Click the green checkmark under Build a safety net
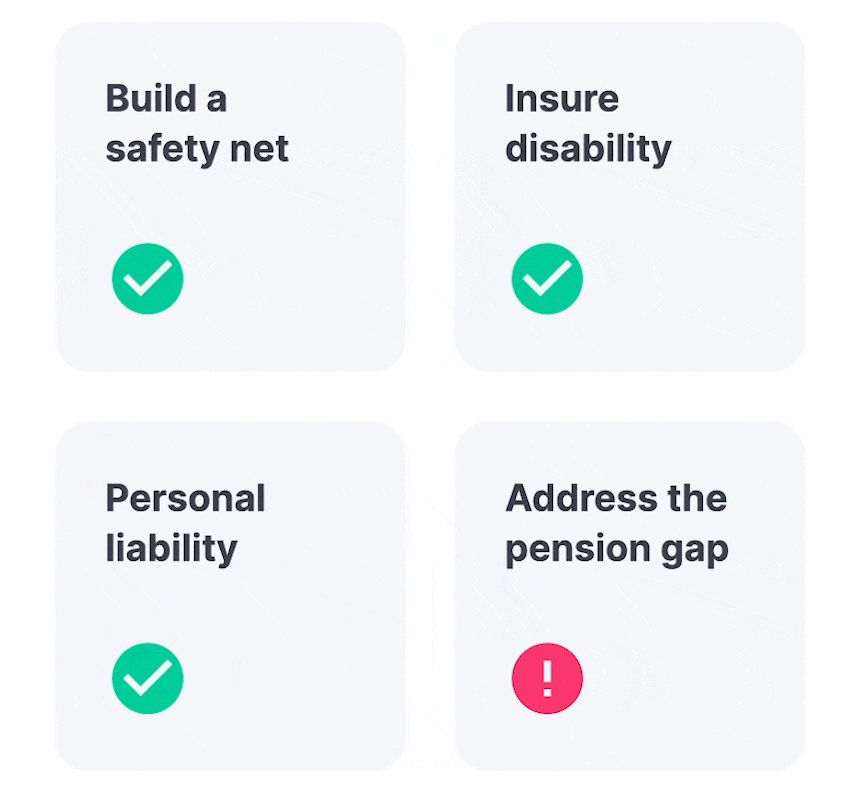This screenshot has width=860, height=800. pyautogui.click(x=148, y=279)
